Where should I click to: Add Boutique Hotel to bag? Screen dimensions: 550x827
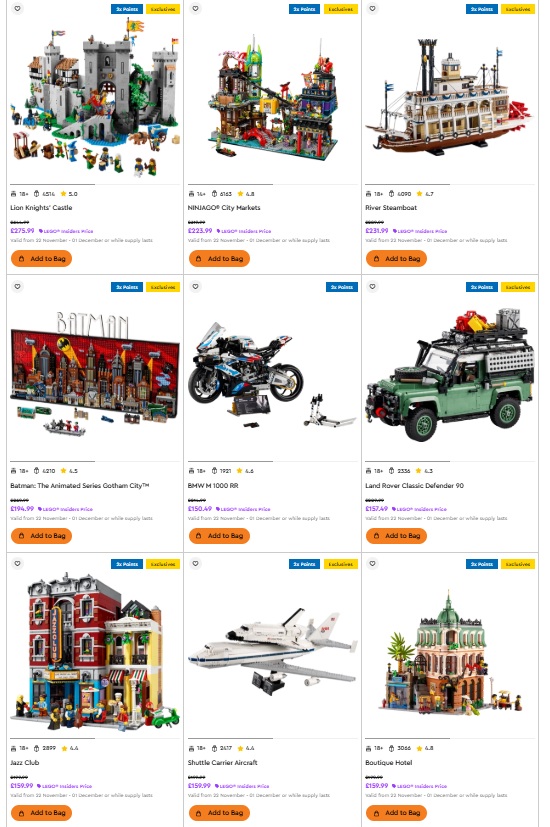tap(397, 813)
